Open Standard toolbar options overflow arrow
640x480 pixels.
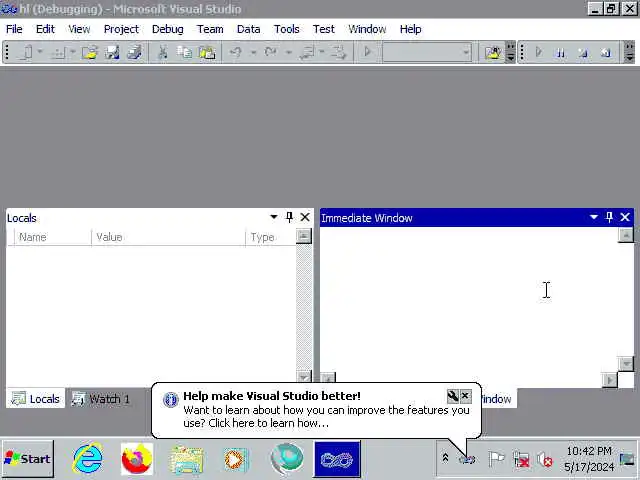tap(510, 52)
